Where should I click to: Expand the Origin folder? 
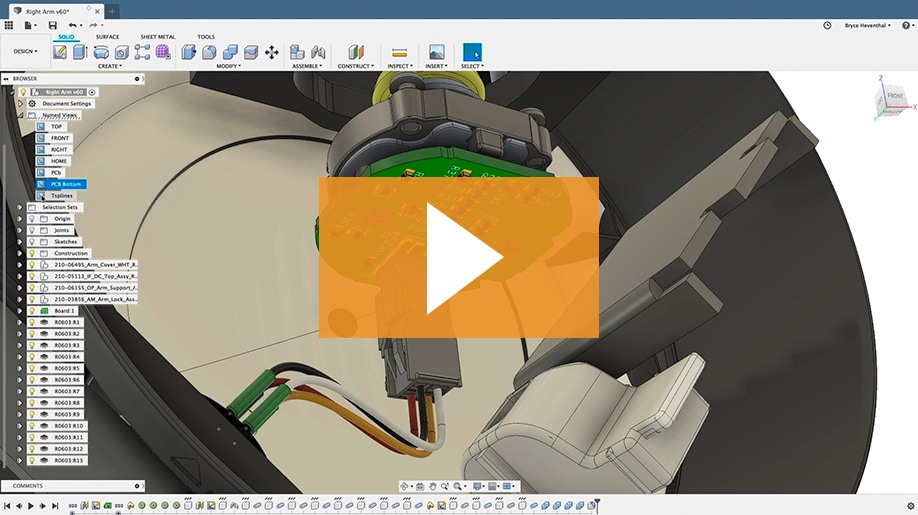(x=20, y=218)
